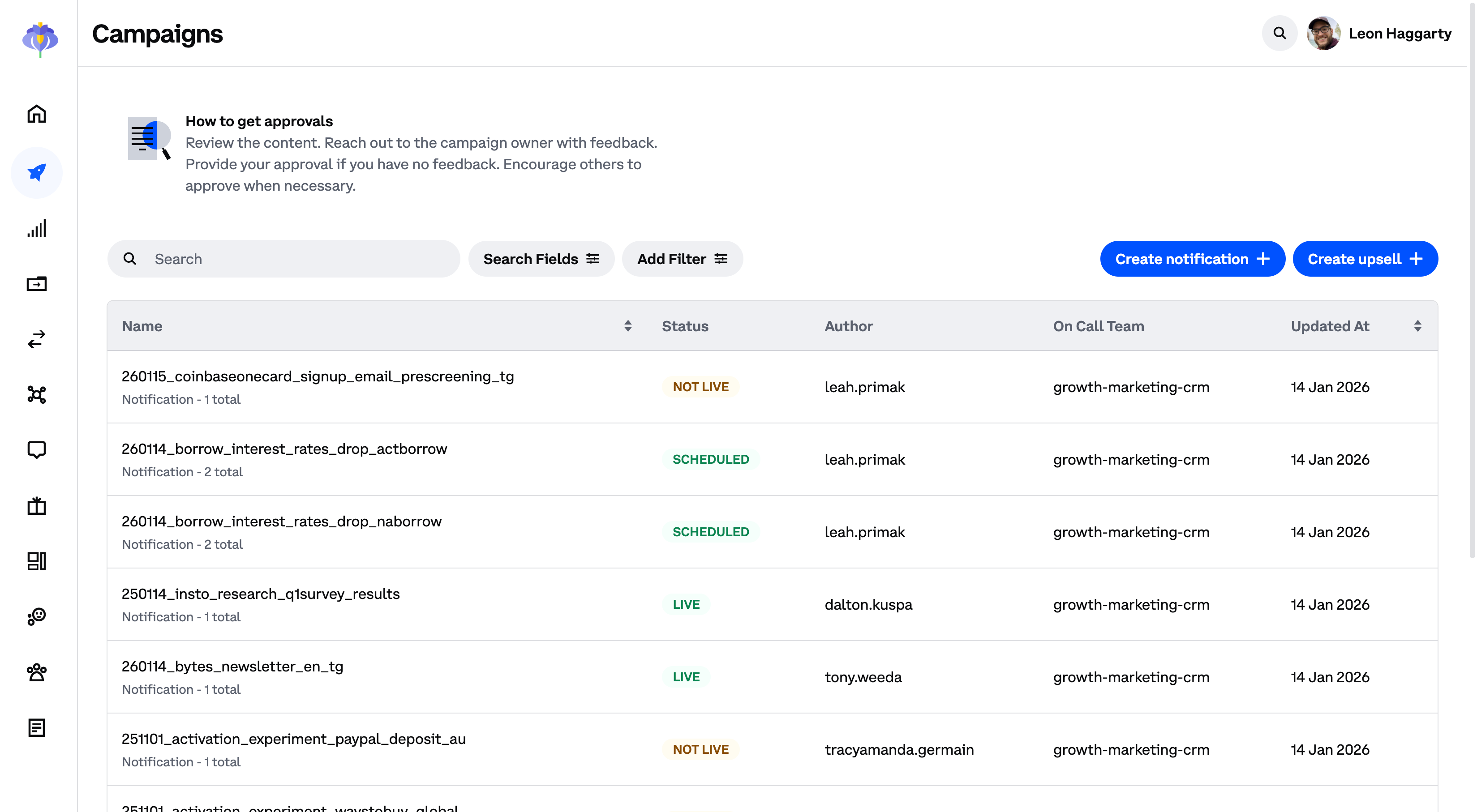Click the gift box sidebar icon
1477x812 pixels.
click(x=37, y=505)
